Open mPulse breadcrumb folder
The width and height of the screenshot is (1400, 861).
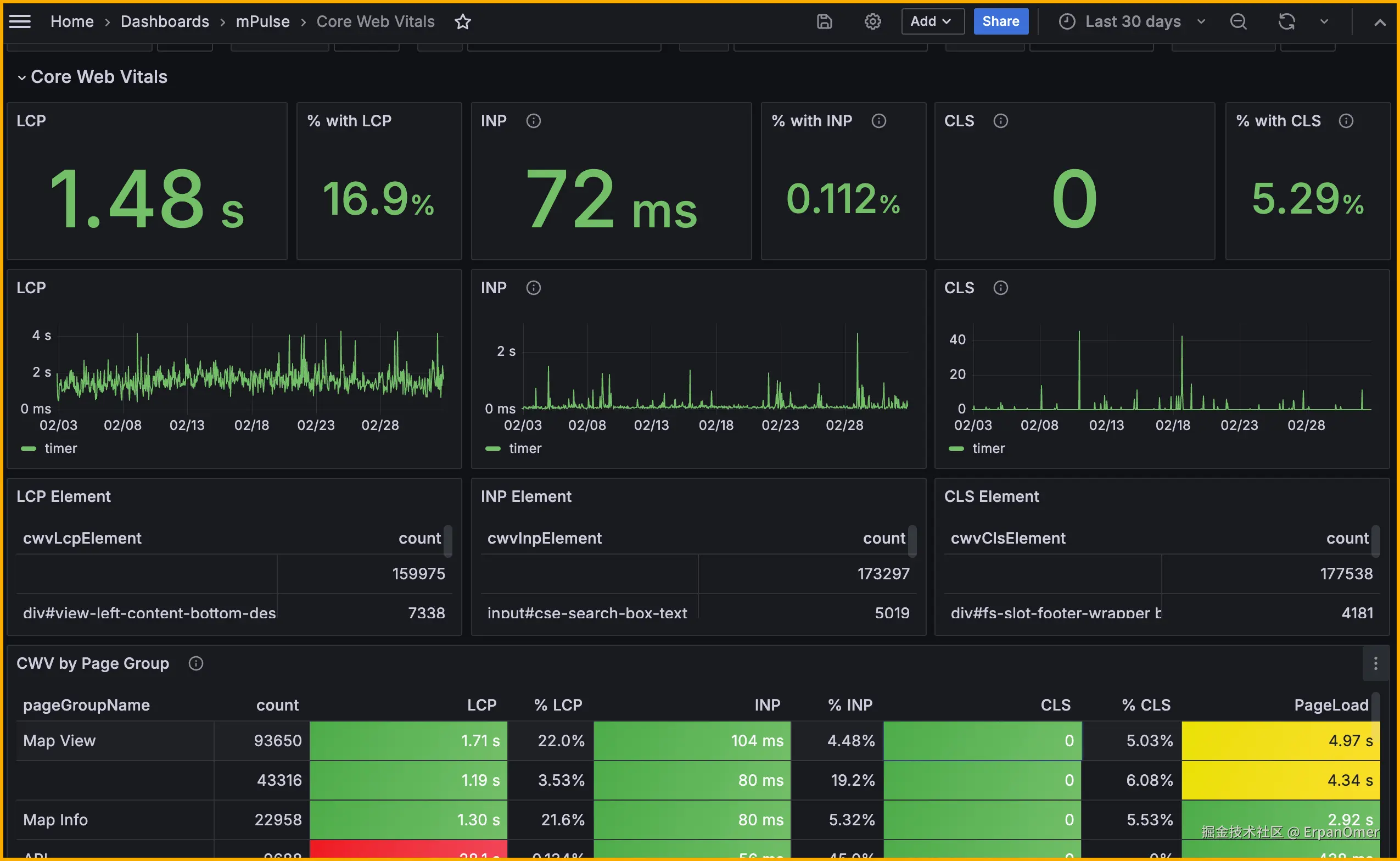click(x=262, y=21)
